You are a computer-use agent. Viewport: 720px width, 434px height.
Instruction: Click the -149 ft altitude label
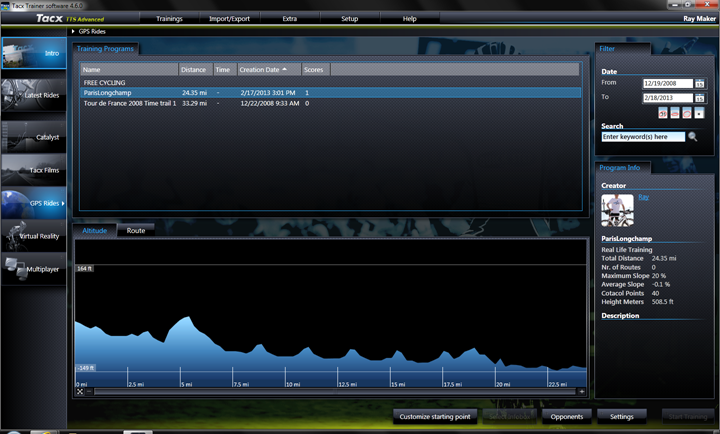(x=85, y=368)
